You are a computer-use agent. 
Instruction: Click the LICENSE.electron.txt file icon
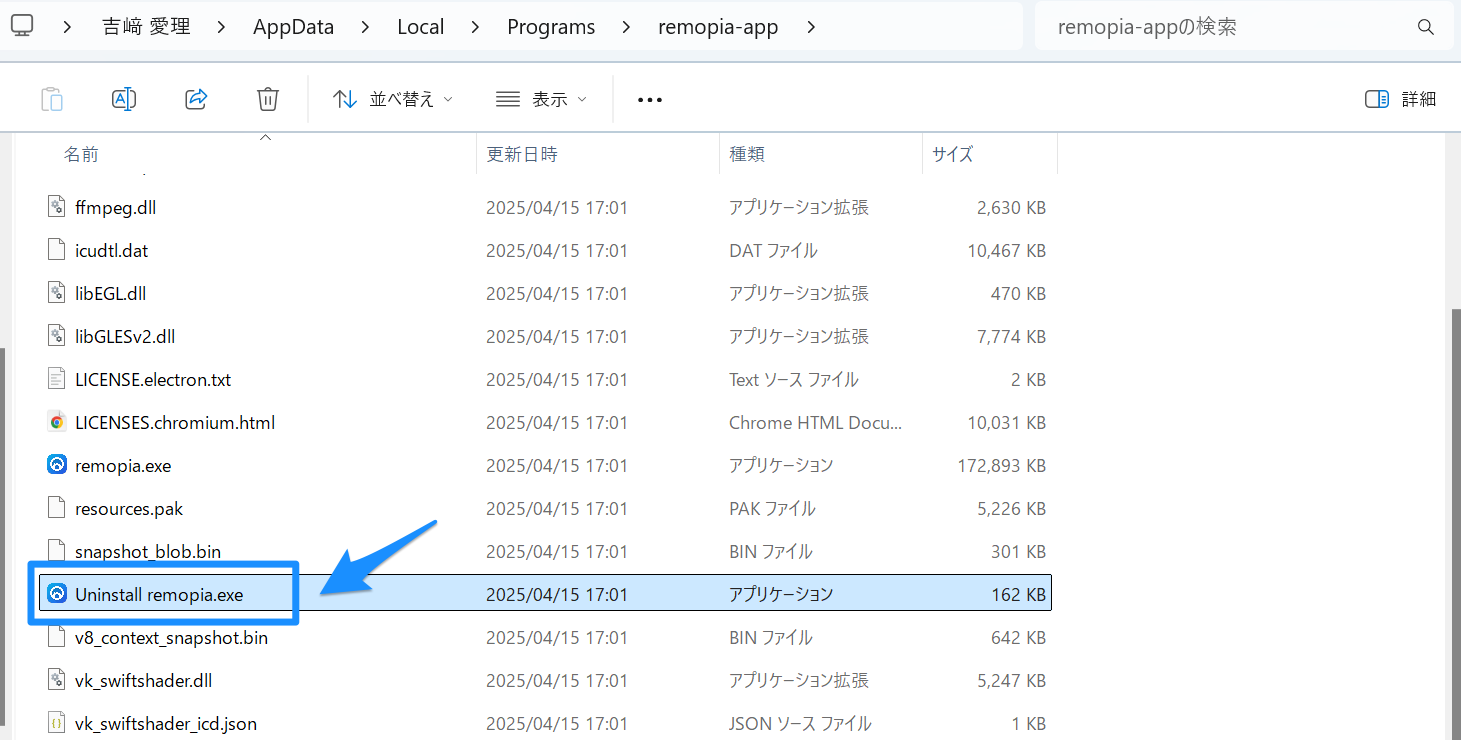click(57, 380)
